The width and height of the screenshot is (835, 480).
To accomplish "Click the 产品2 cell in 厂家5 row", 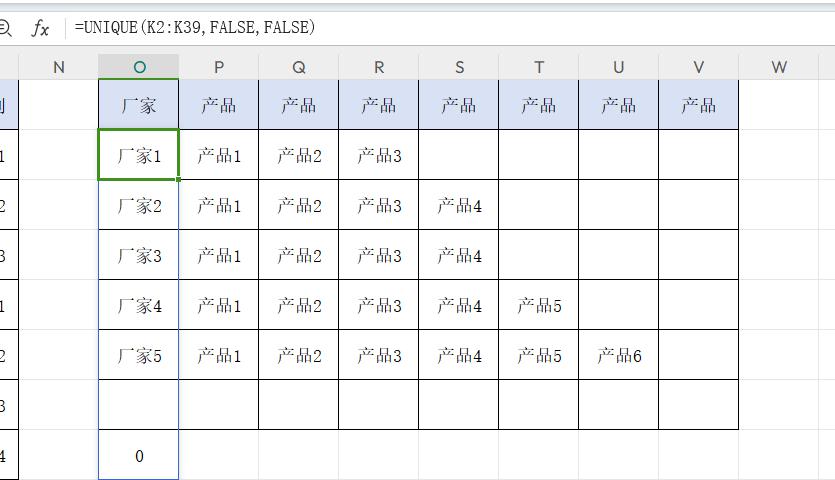I will click(x=299, y=355).
